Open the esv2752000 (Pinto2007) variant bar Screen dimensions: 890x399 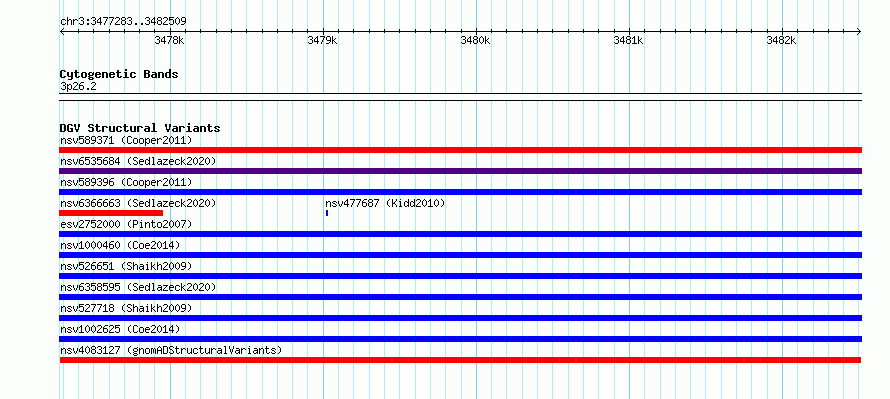(x=460, y=234)
